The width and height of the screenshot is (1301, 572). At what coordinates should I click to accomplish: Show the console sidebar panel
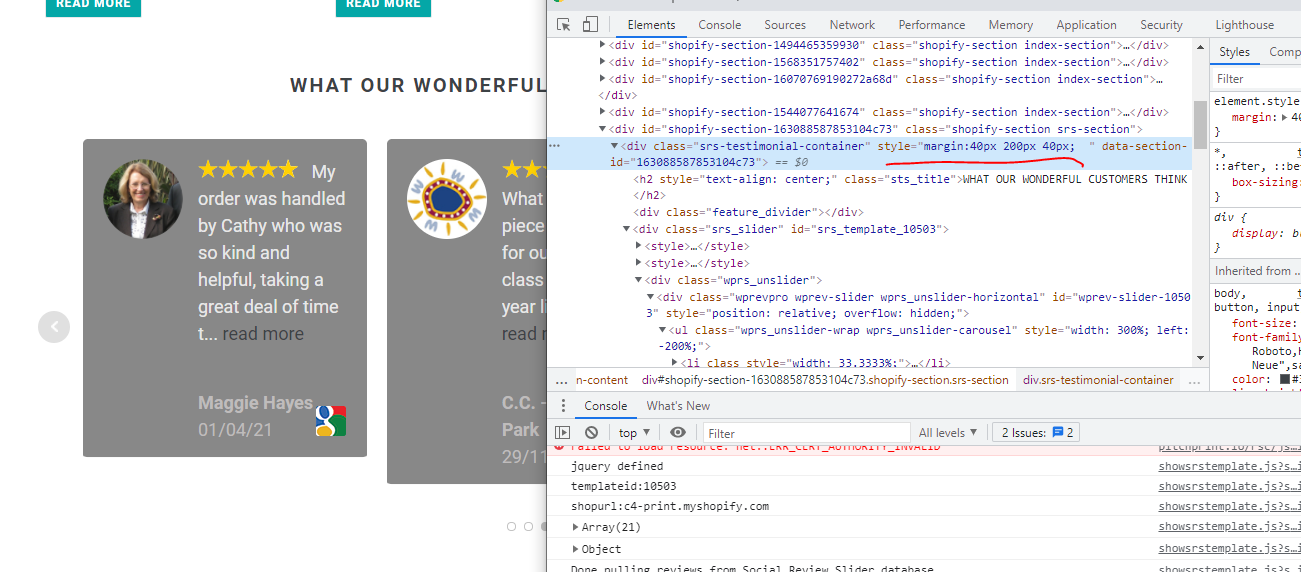tap(563, 433)
